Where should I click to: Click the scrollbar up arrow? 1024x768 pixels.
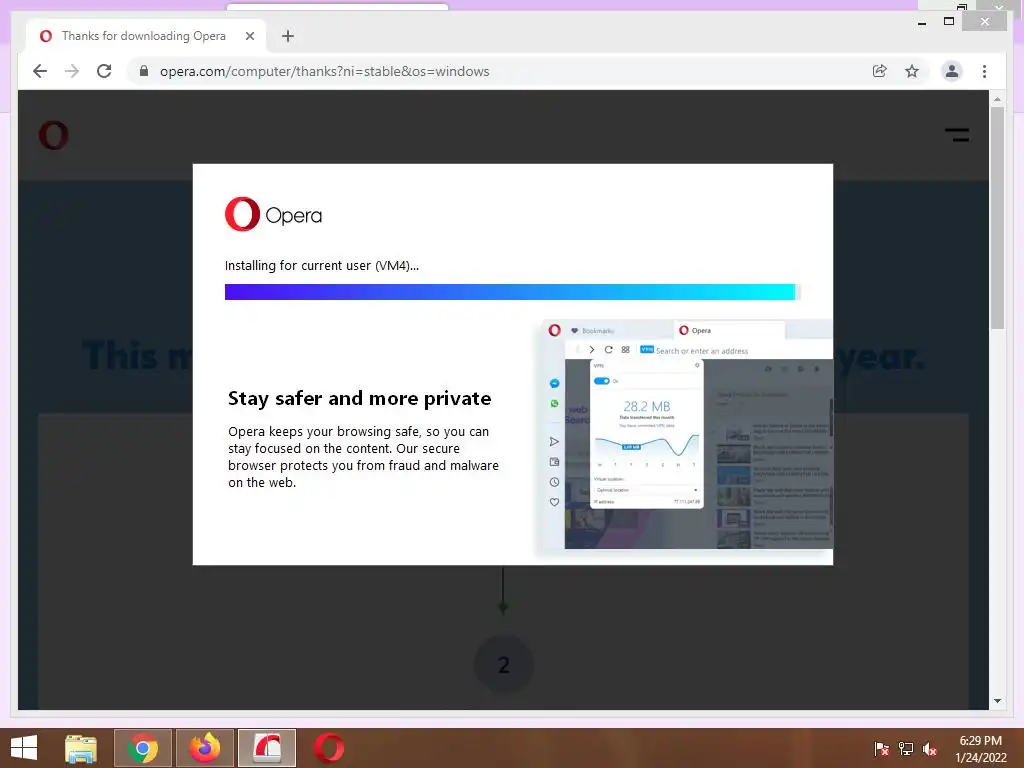997,99
